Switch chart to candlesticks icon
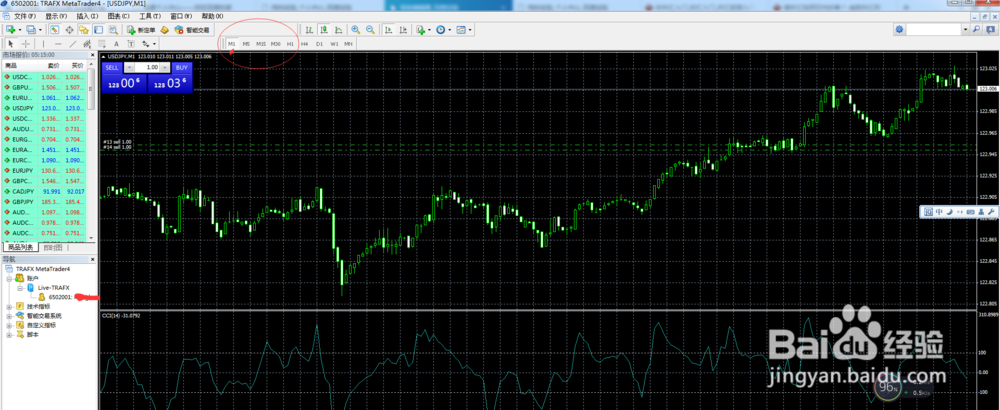Screen dimensions: 1000x410 (x=324, y=29)
